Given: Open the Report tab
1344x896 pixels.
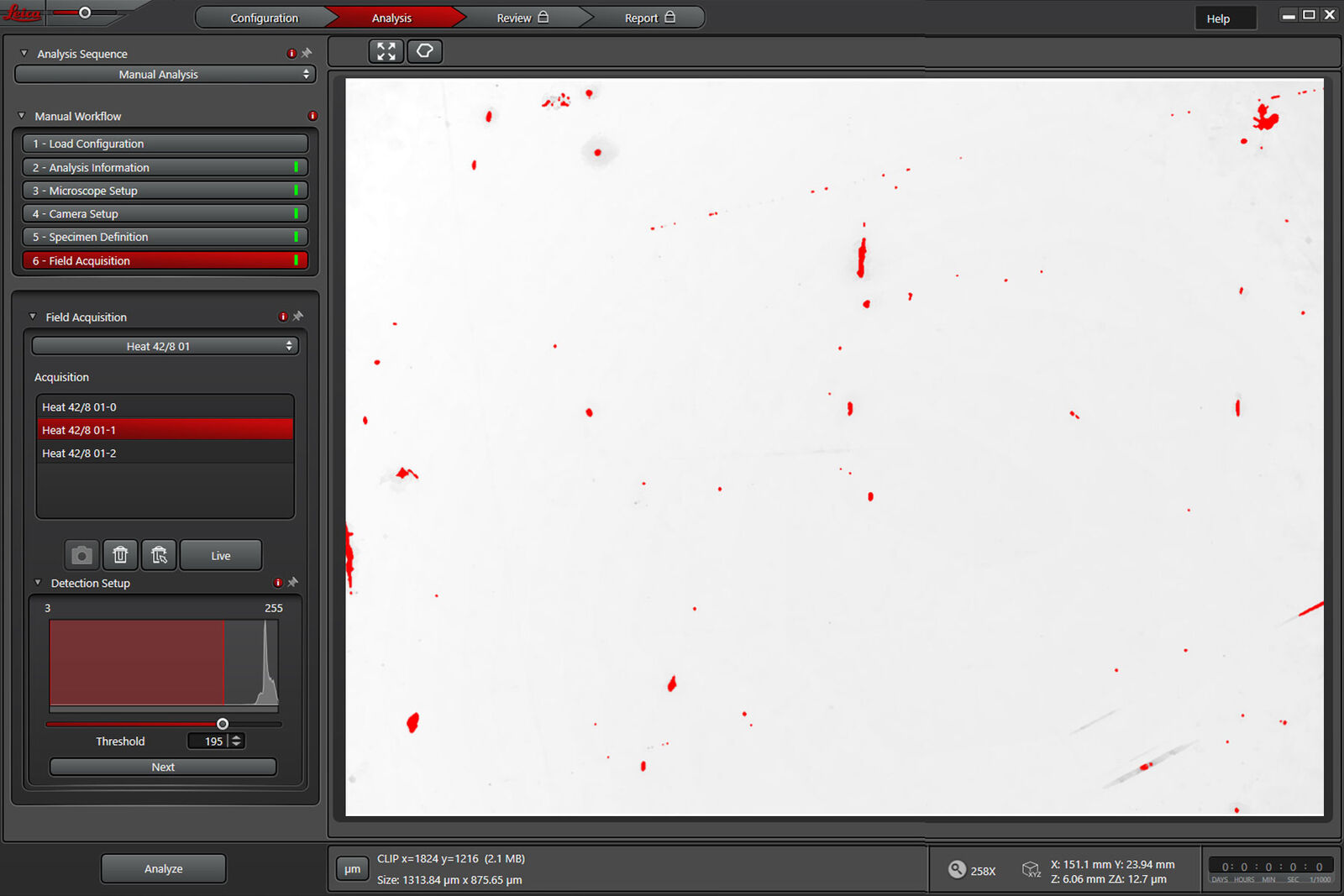Looking at the screenshot, I should point(648,18).
